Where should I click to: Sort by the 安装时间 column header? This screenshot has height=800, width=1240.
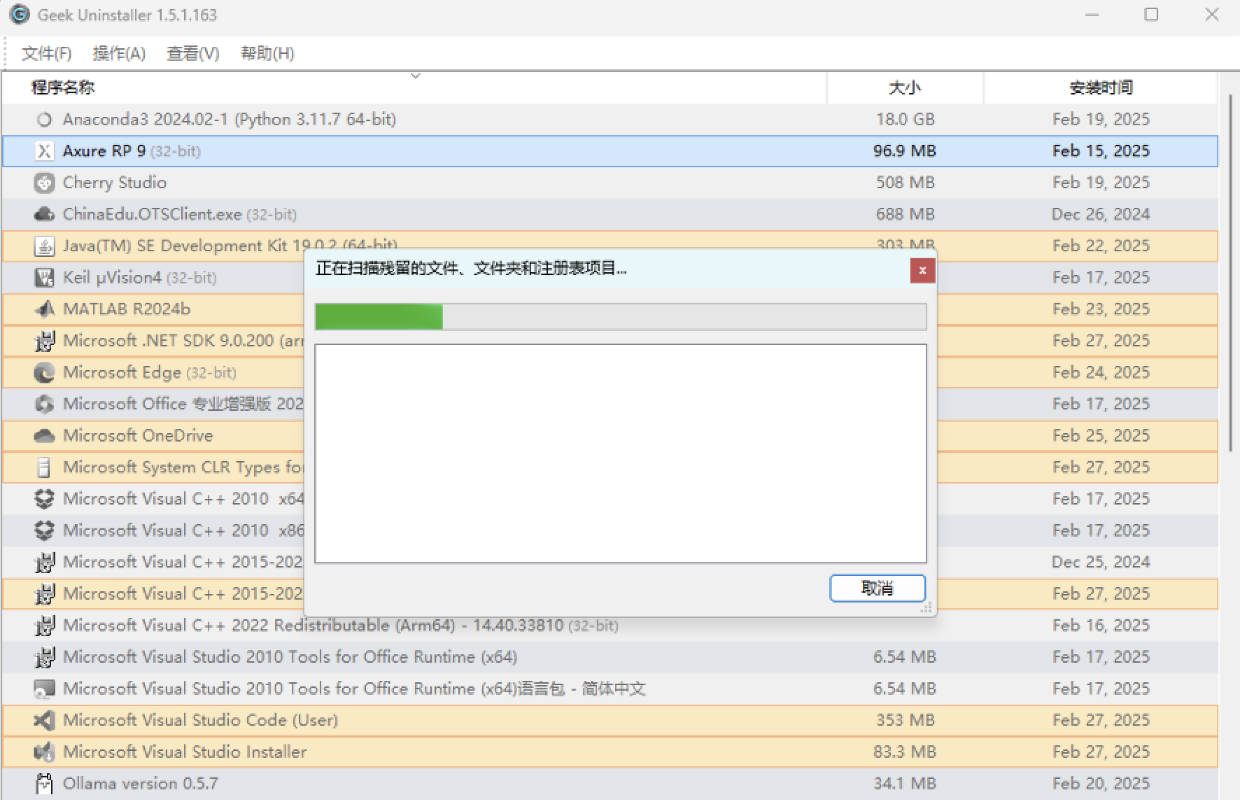coord(1101,88)
